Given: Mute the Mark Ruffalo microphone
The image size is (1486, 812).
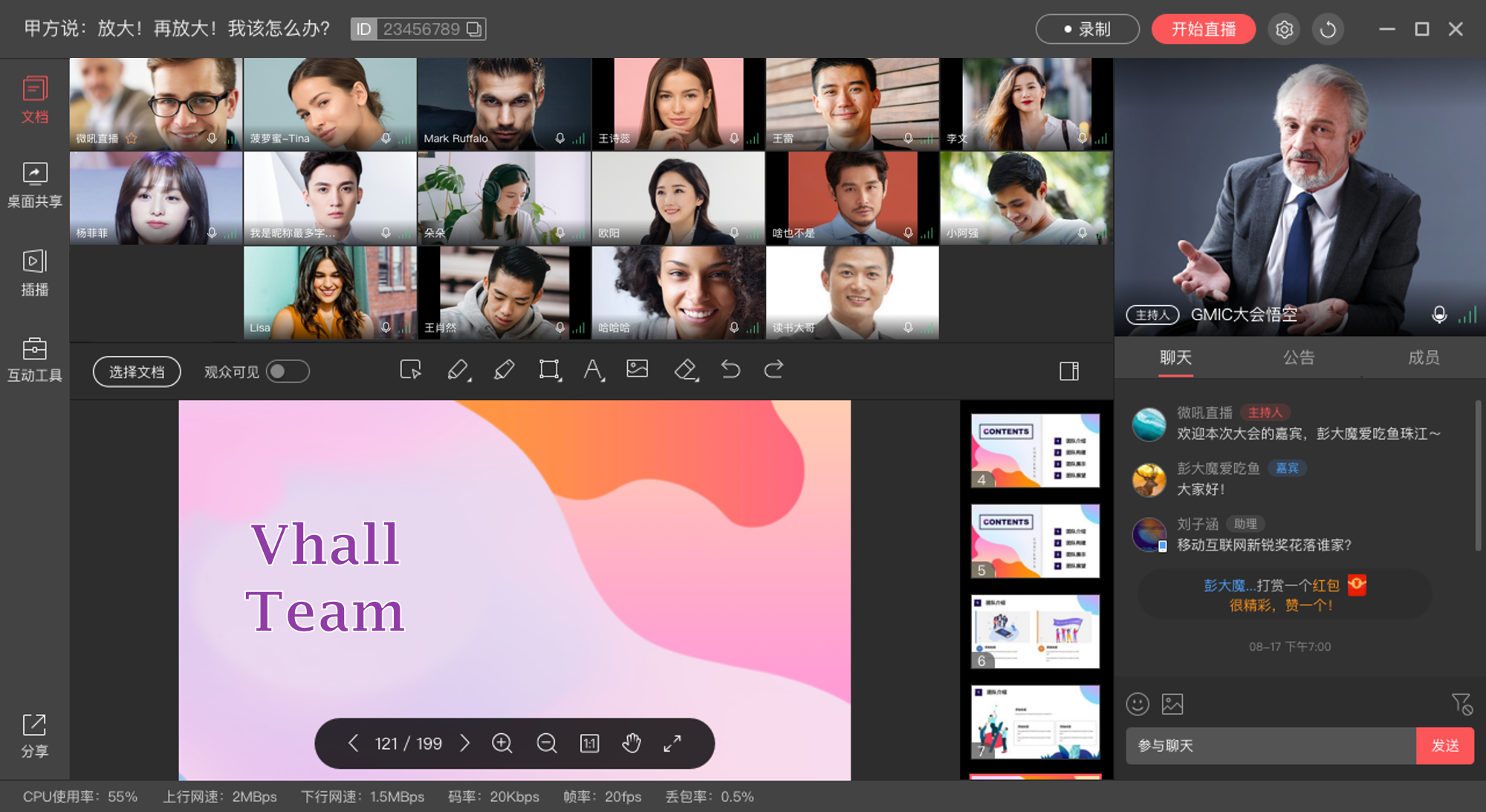Looking at the screenshot, I should pyautogui.click(x=559, y=139).
